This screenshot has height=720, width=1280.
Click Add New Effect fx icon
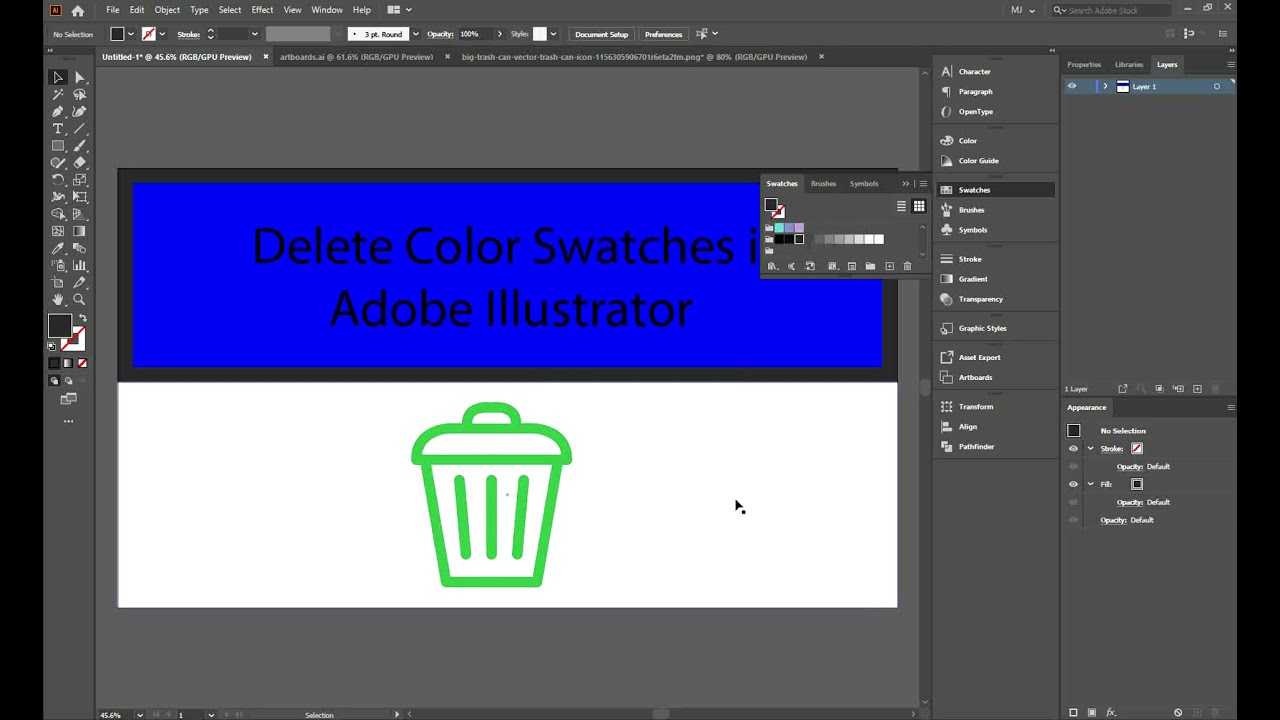point(1111,712)
